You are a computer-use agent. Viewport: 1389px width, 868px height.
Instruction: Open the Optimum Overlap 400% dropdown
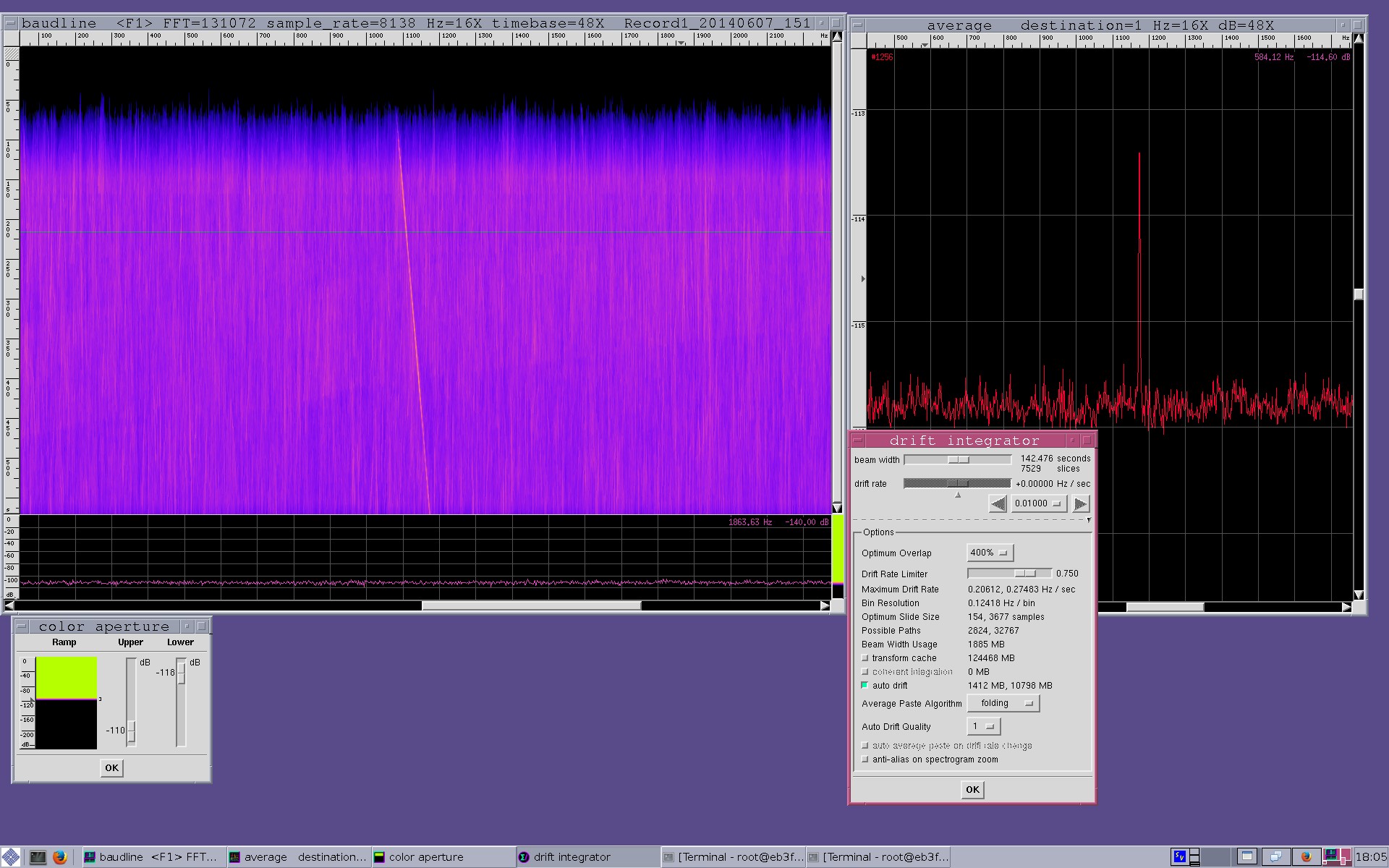[x=990, y=553]
